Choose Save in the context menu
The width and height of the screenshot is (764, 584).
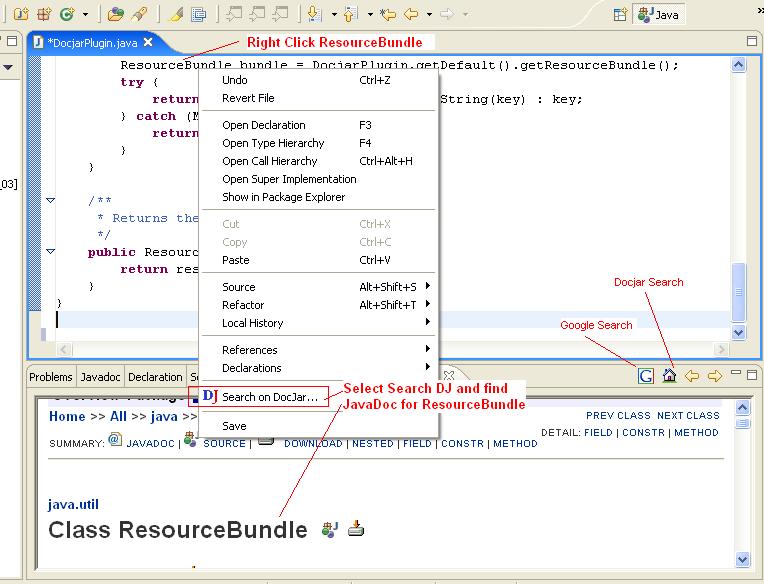click(x=319, y=426)
